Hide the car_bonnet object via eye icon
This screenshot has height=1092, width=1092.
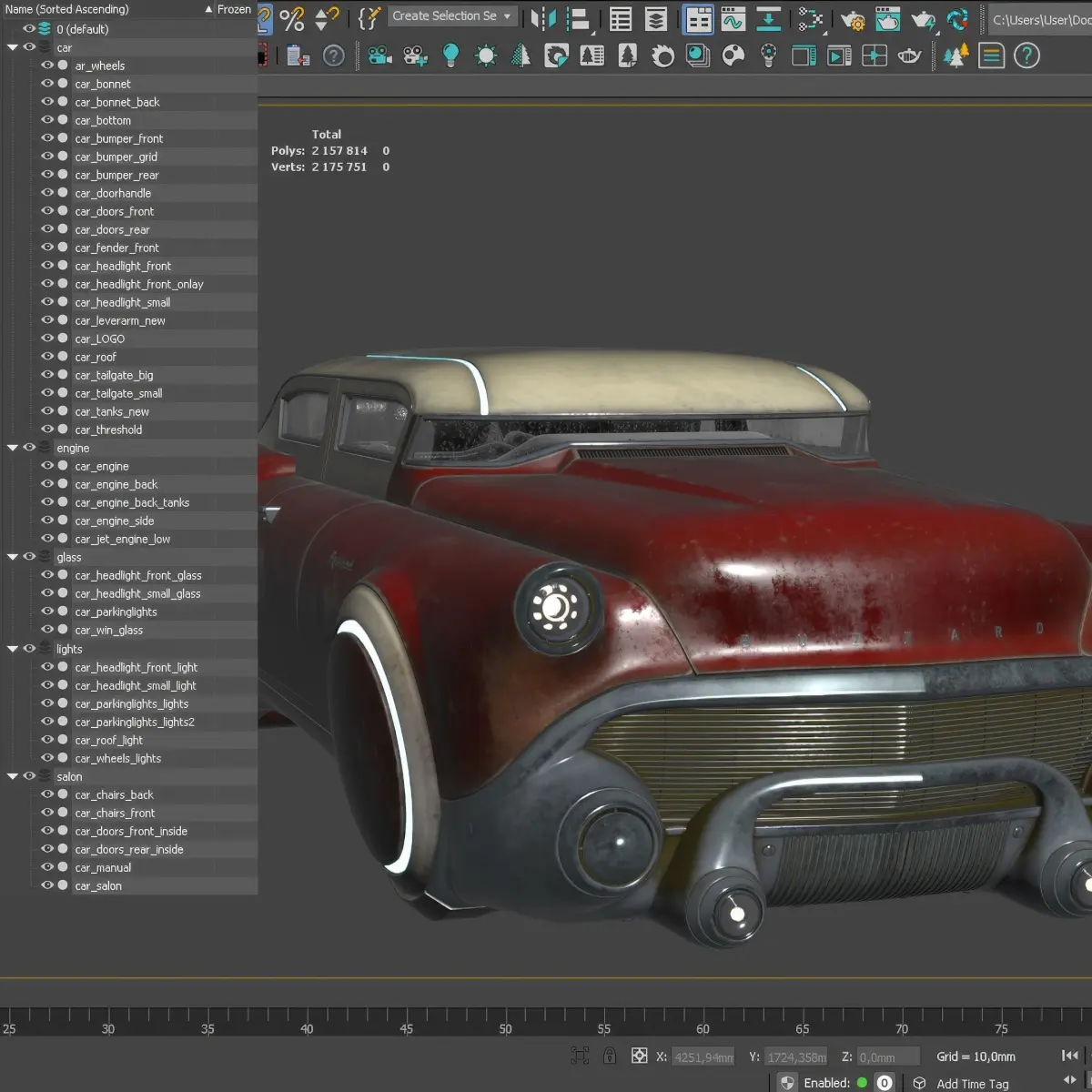47,84
